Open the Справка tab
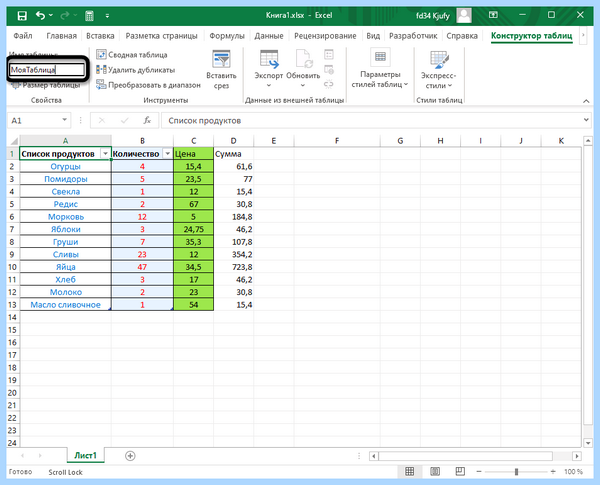The width and height of the screenshot is (600, 485). pyautogui.click(x=462, y=36)
